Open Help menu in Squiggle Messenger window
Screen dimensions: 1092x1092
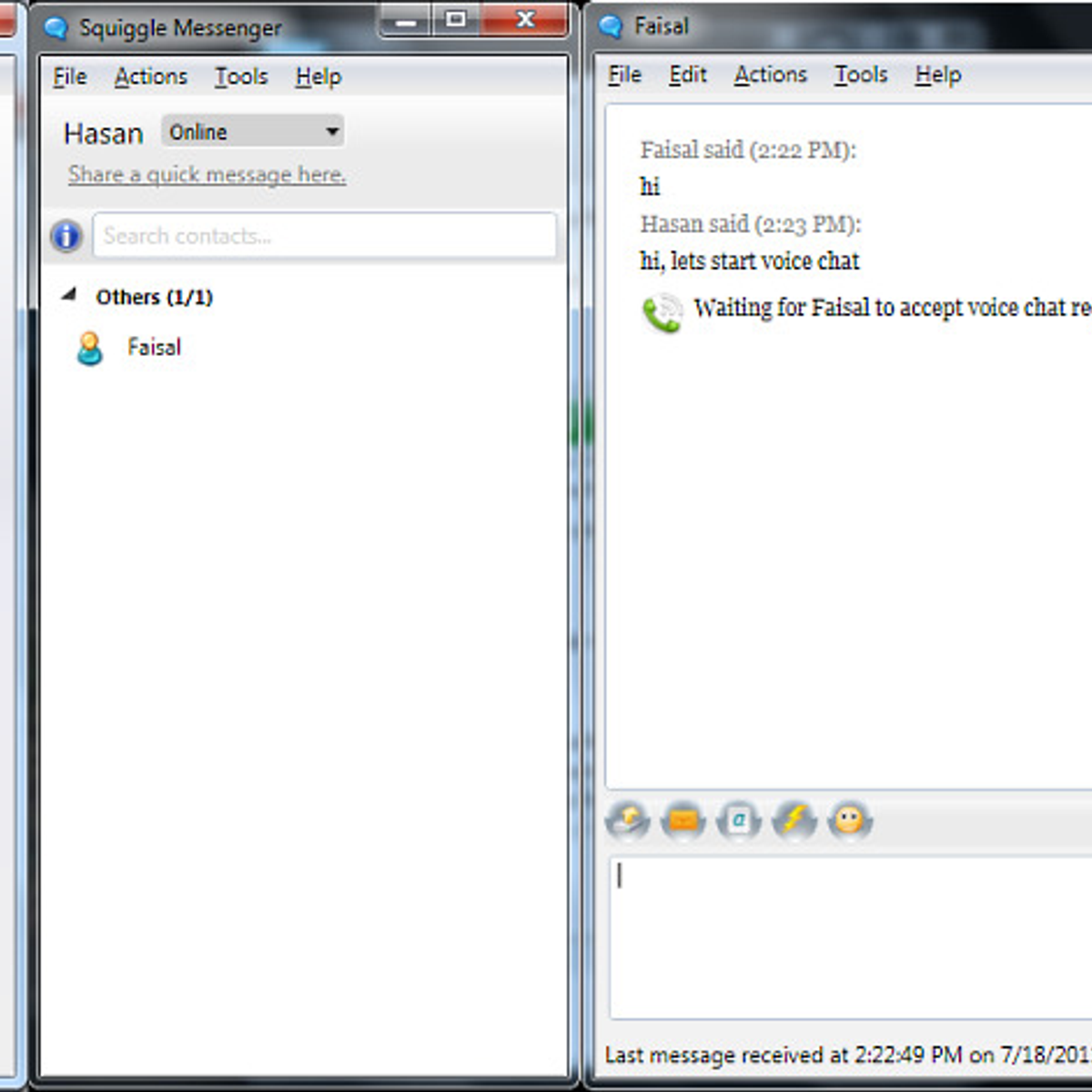318,76
